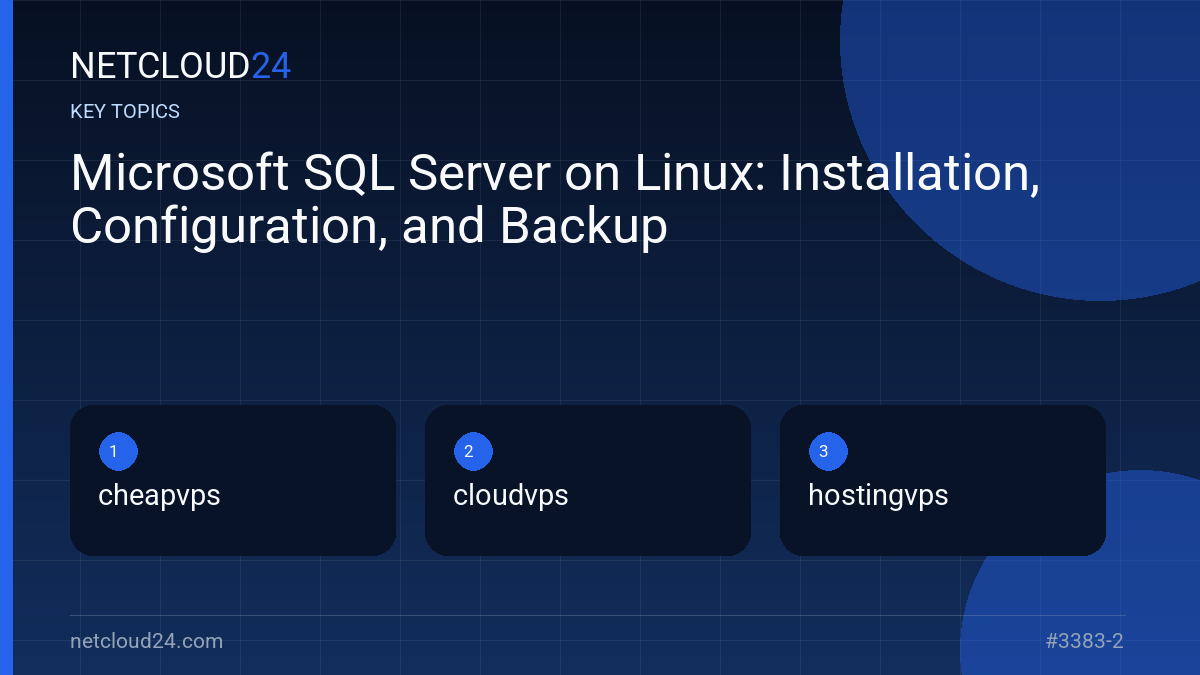
Task: Open the cheapvps topic card
Action: point(233,480)
